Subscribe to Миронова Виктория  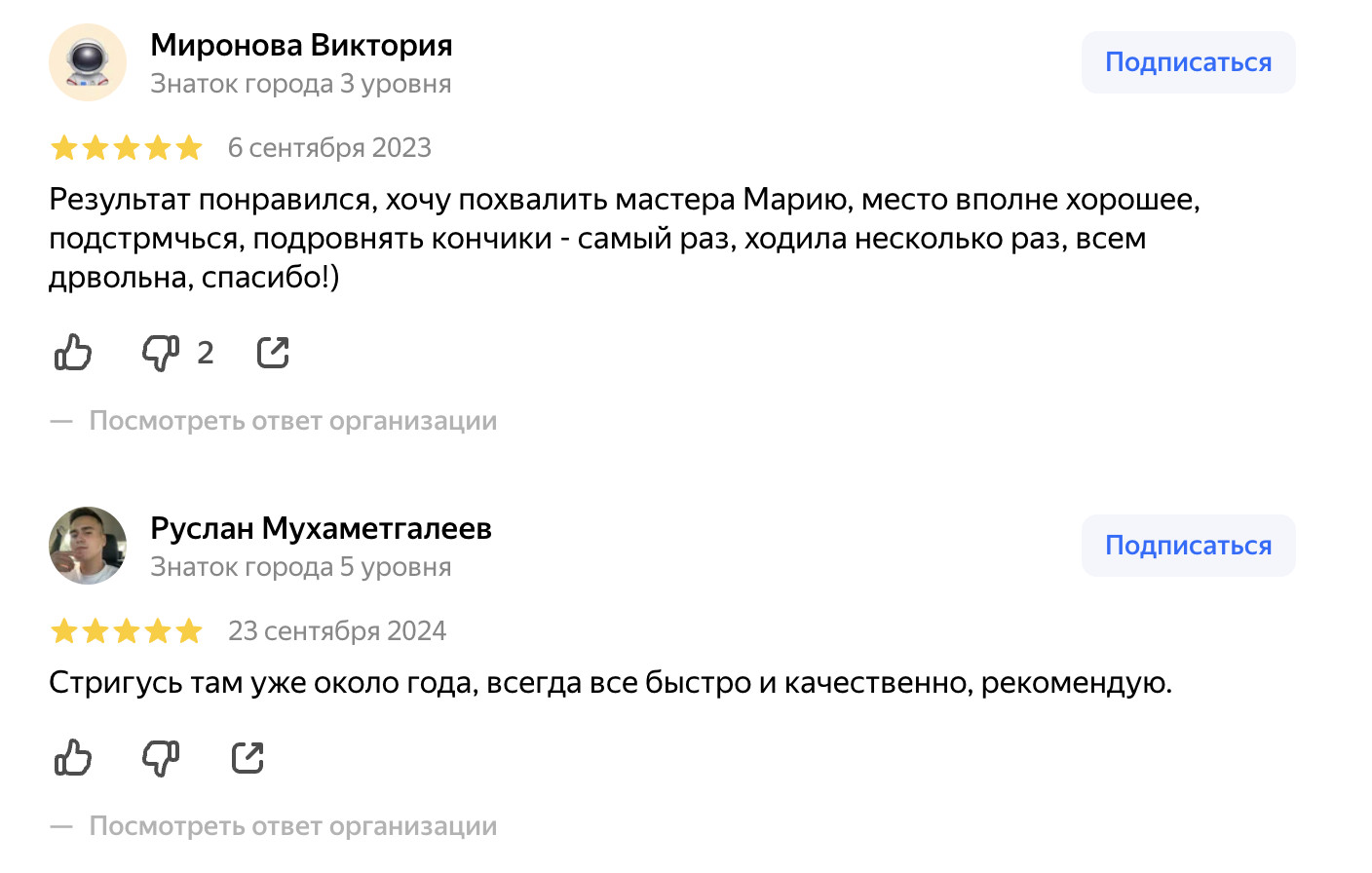tap(1188, 62)
